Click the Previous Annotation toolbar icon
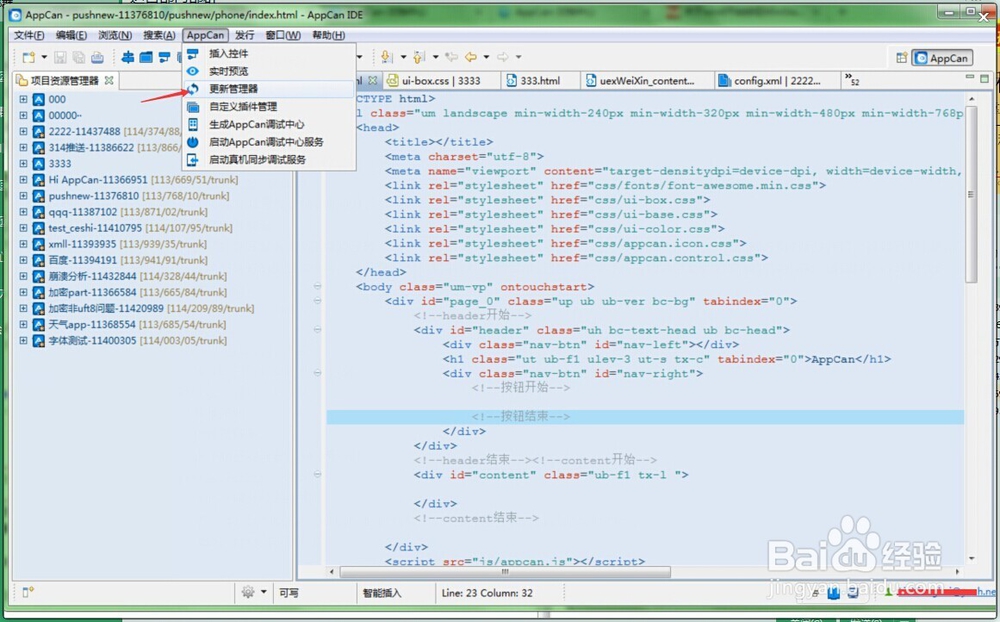Screen dimensions: 1000x622 [419, 57]
